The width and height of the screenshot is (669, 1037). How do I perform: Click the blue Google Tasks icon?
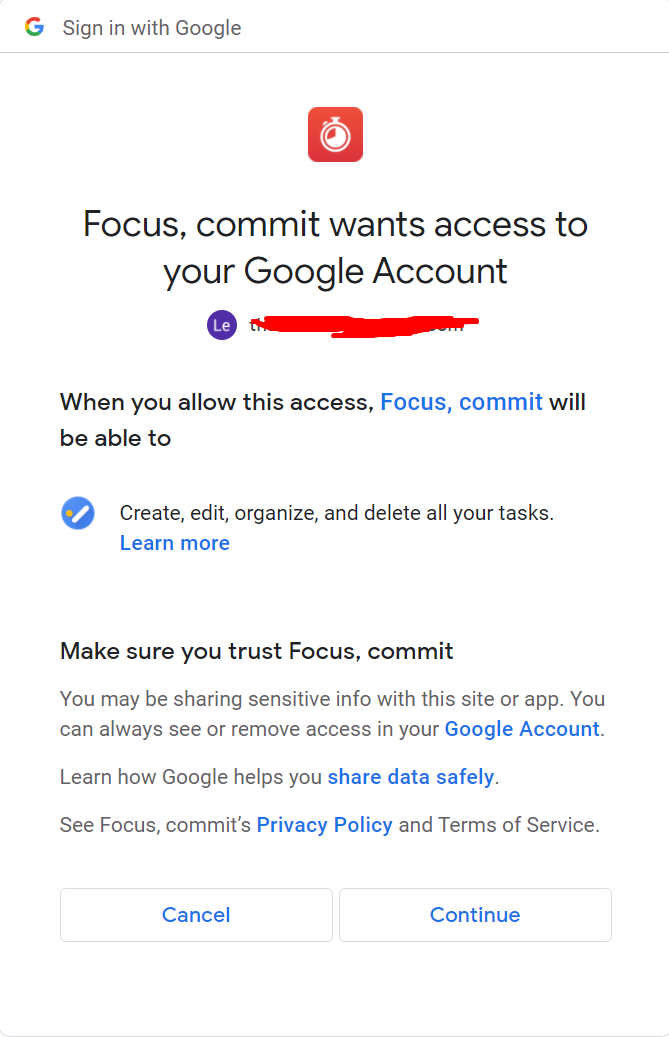[78, 513]
